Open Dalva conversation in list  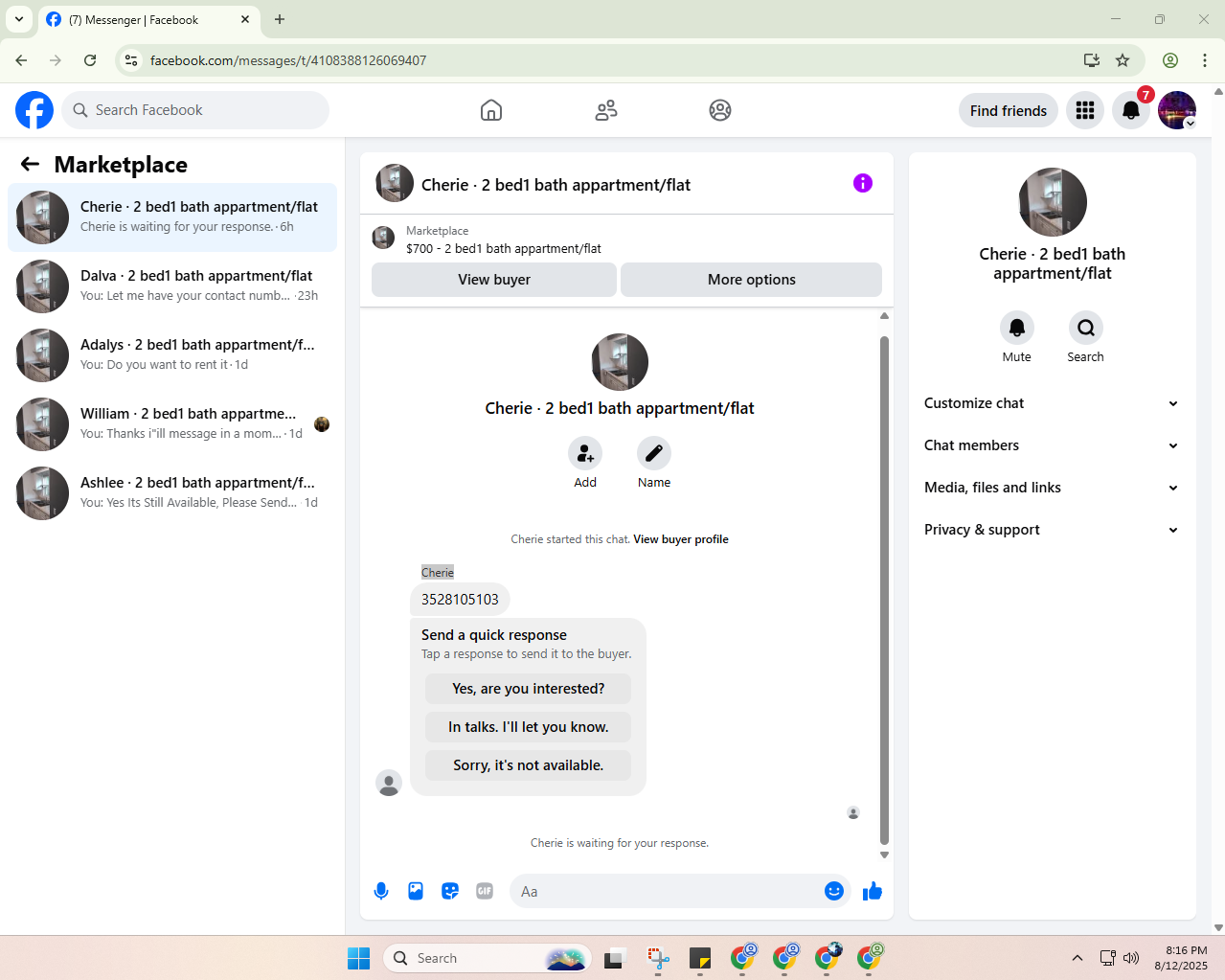(x=172, y=286)
